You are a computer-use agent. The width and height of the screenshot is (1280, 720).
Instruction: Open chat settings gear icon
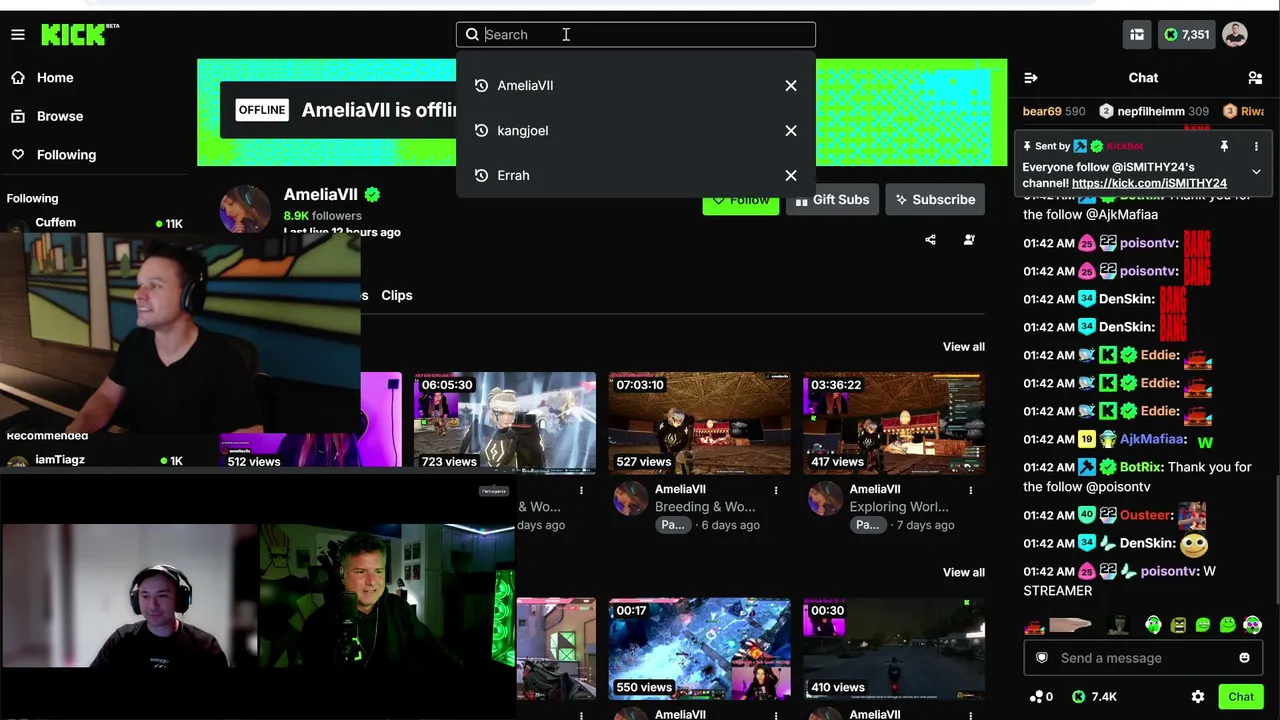point(1198,697)
